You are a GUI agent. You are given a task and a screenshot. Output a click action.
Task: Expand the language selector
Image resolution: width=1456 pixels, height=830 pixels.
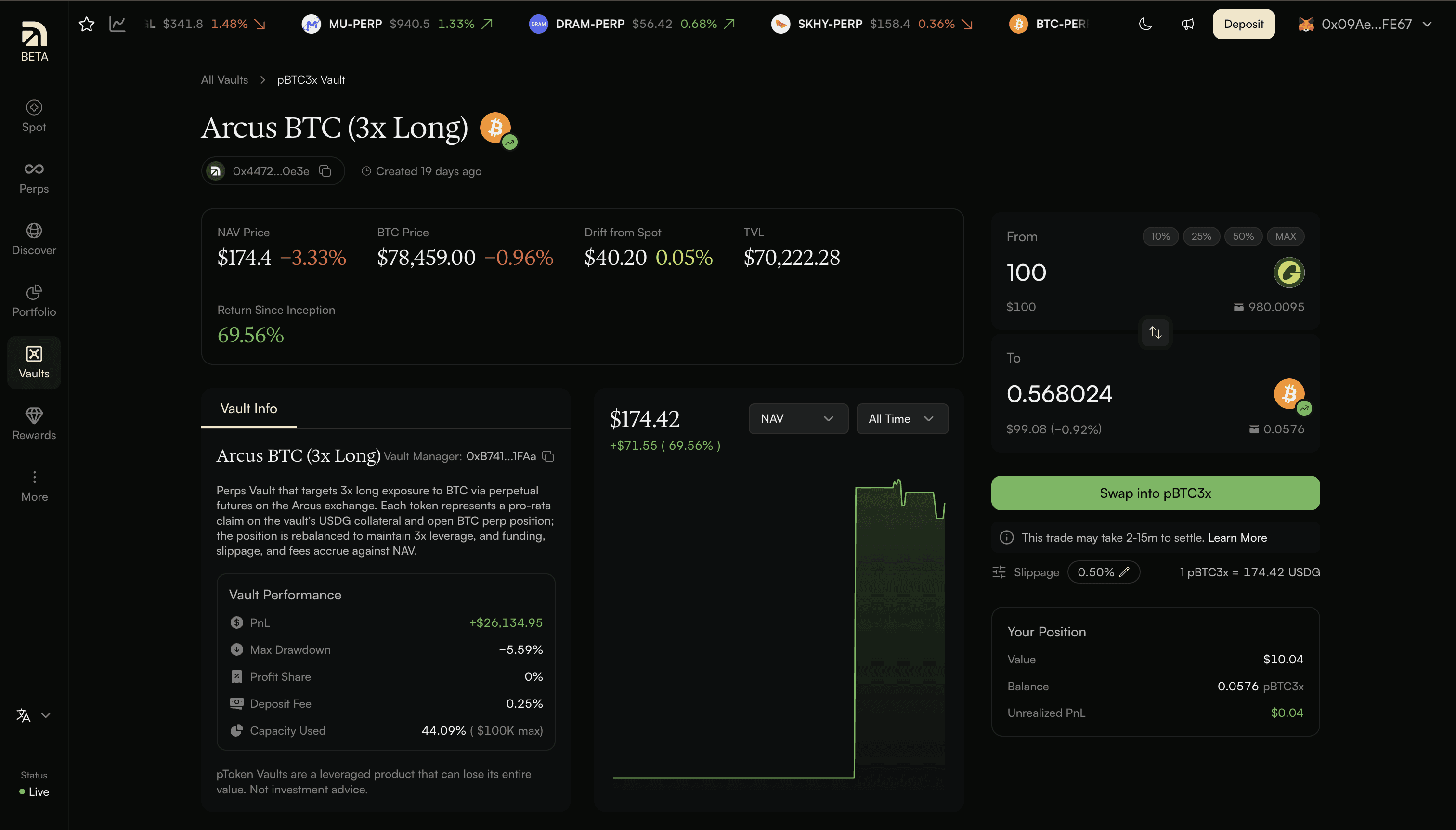click(34, 715)
